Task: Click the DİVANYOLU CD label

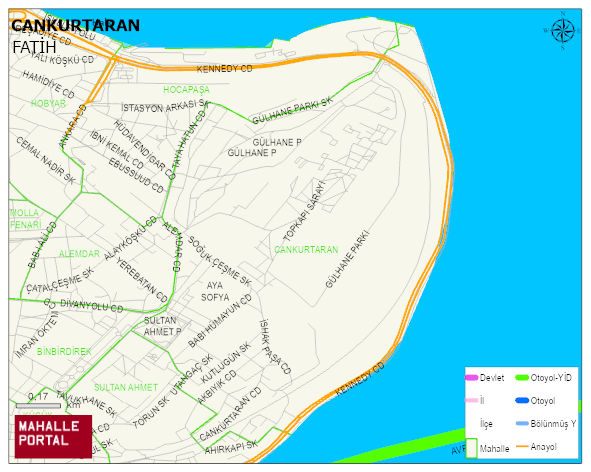Action: tap(92, 306)
